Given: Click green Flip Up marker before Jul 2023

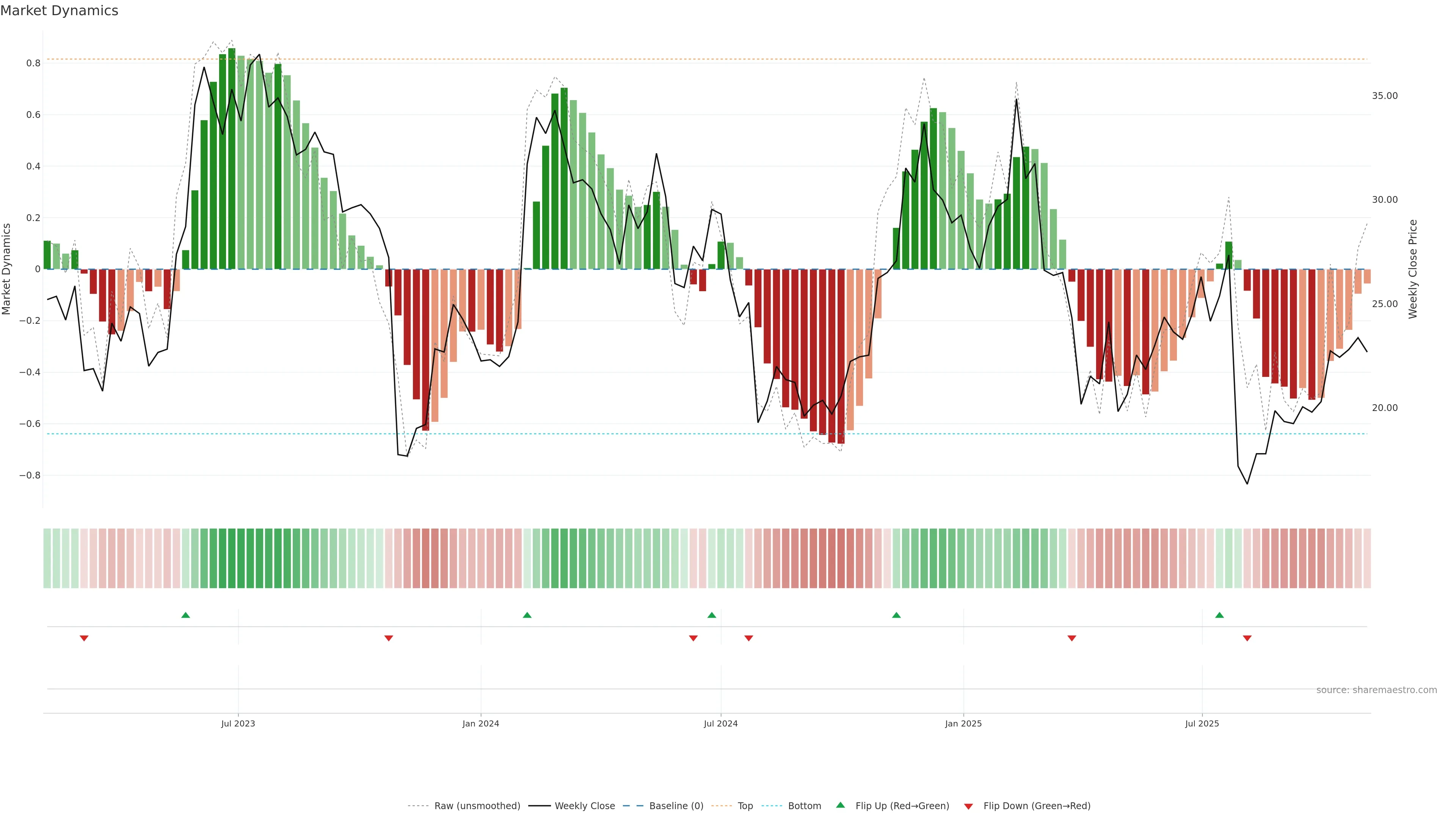Looking at the screenshot, I should [x=185, y=615].
